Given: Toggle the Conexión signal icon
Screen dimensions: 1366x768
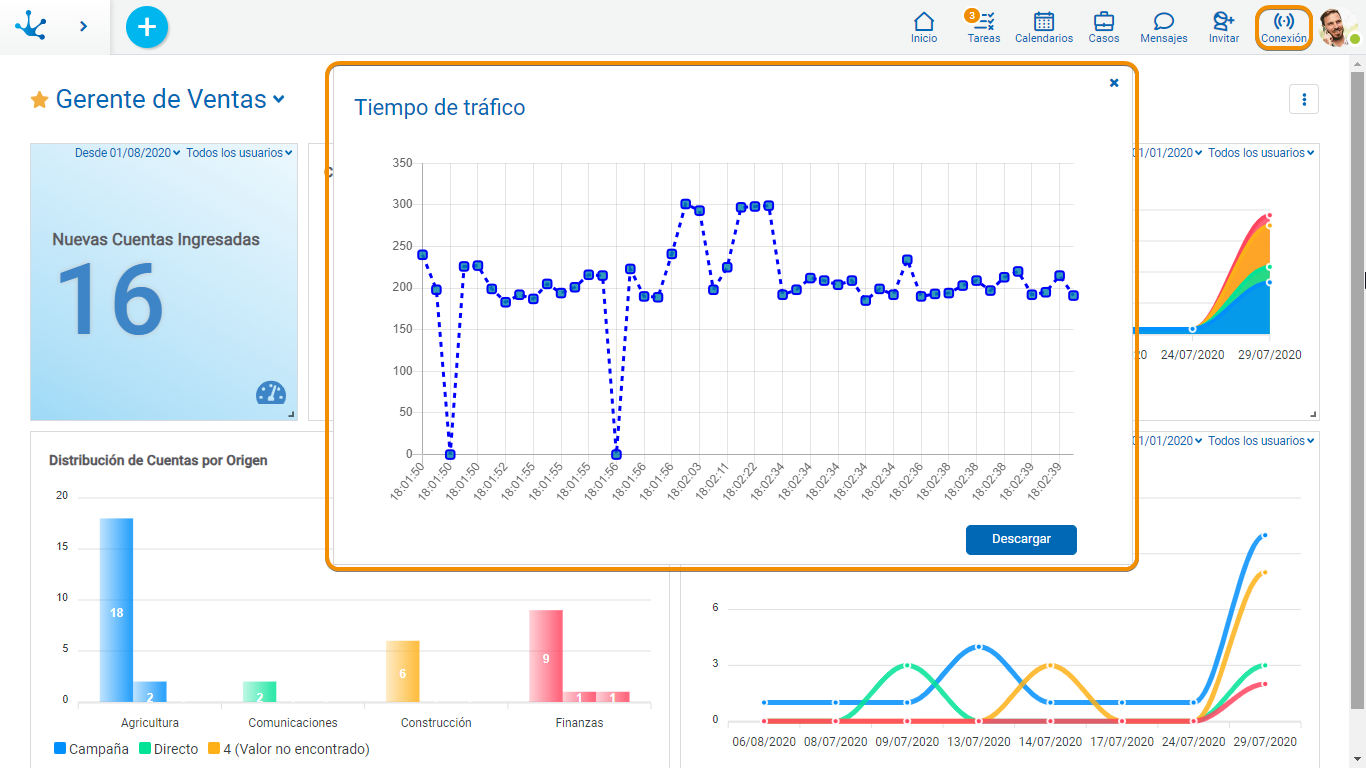Looking at the screenshot, I should tap(1283, 27).
